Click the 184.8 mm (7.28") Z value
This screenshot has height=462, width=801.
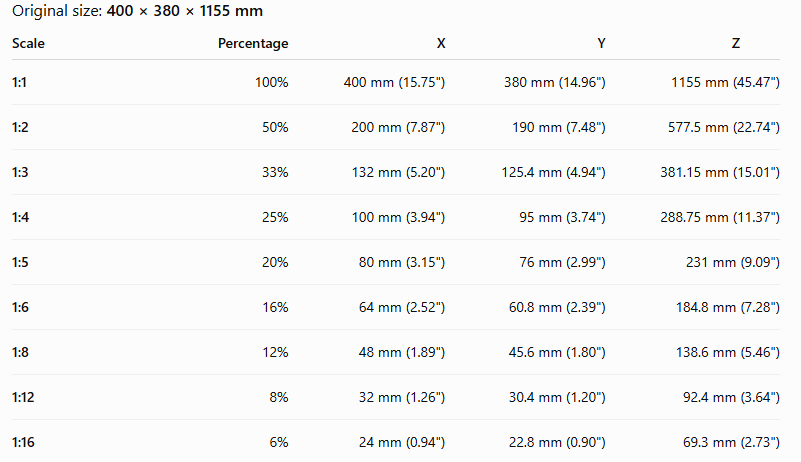coord(728,307)
